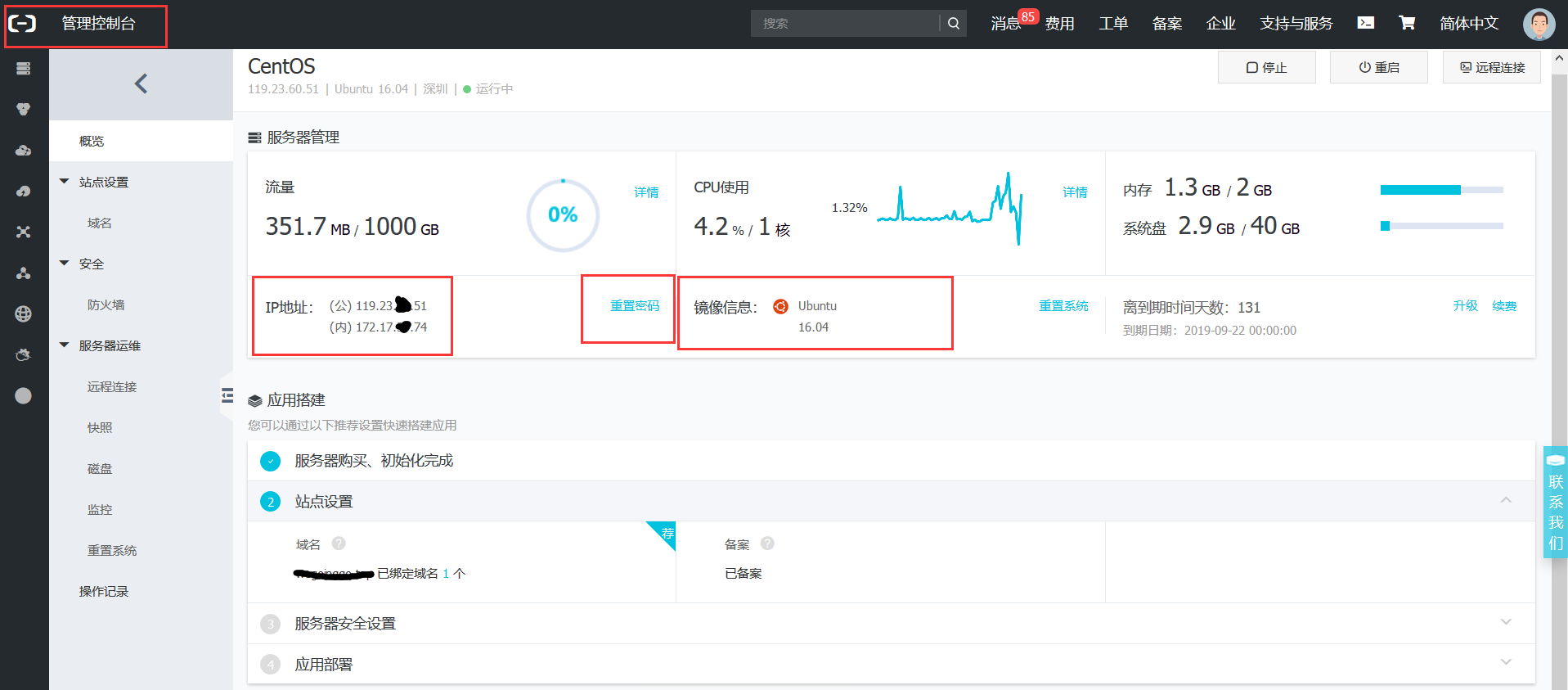The height and width of the screenshot is (690, 1568).
Task: Open 防火墙 in the sidebar
Action: click(x=106, y=304)
